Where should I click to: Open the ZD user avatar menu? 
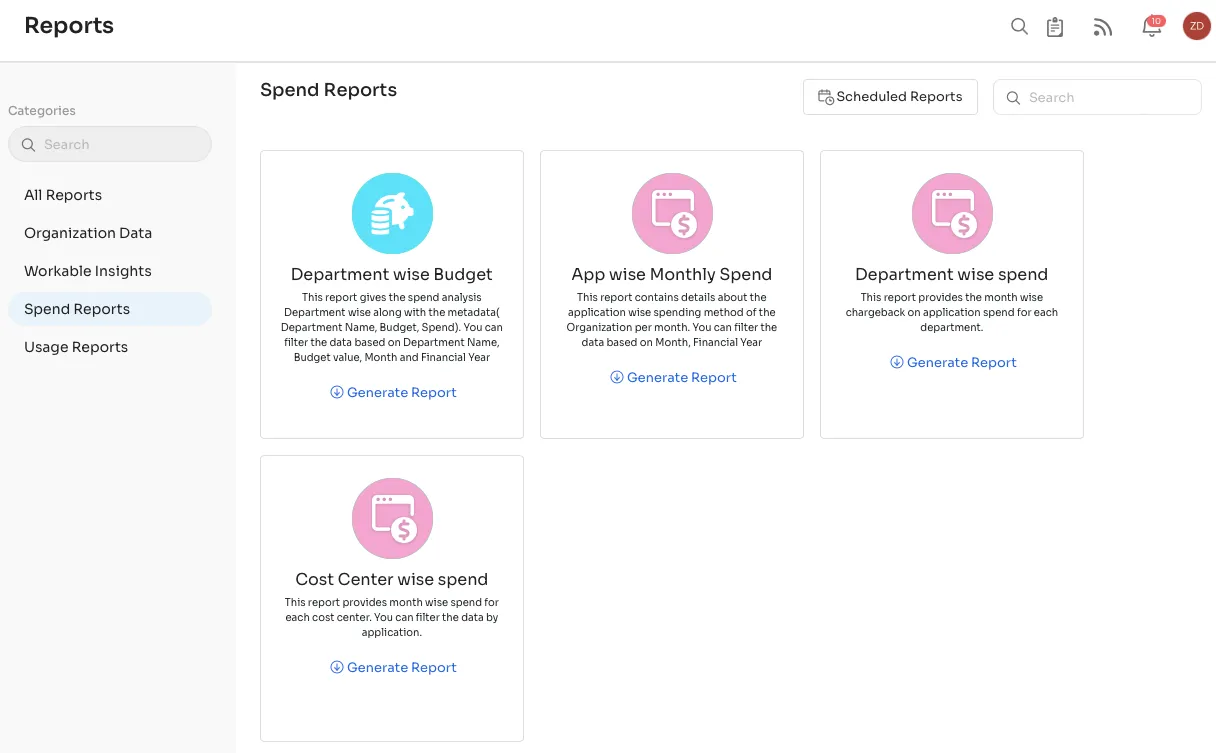1197,26
